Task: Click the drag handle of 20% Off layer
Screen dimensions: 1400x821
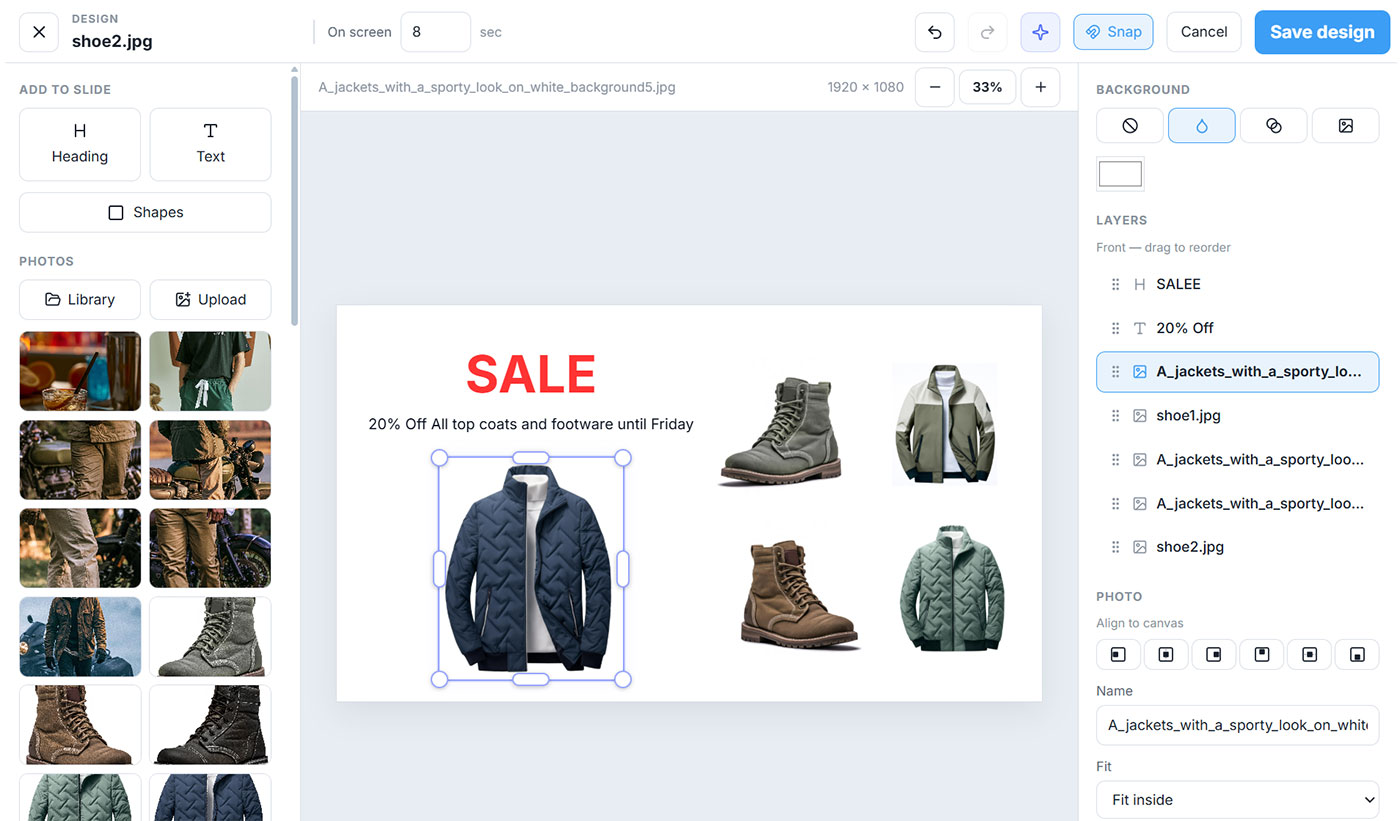Action: (1116, 328)
